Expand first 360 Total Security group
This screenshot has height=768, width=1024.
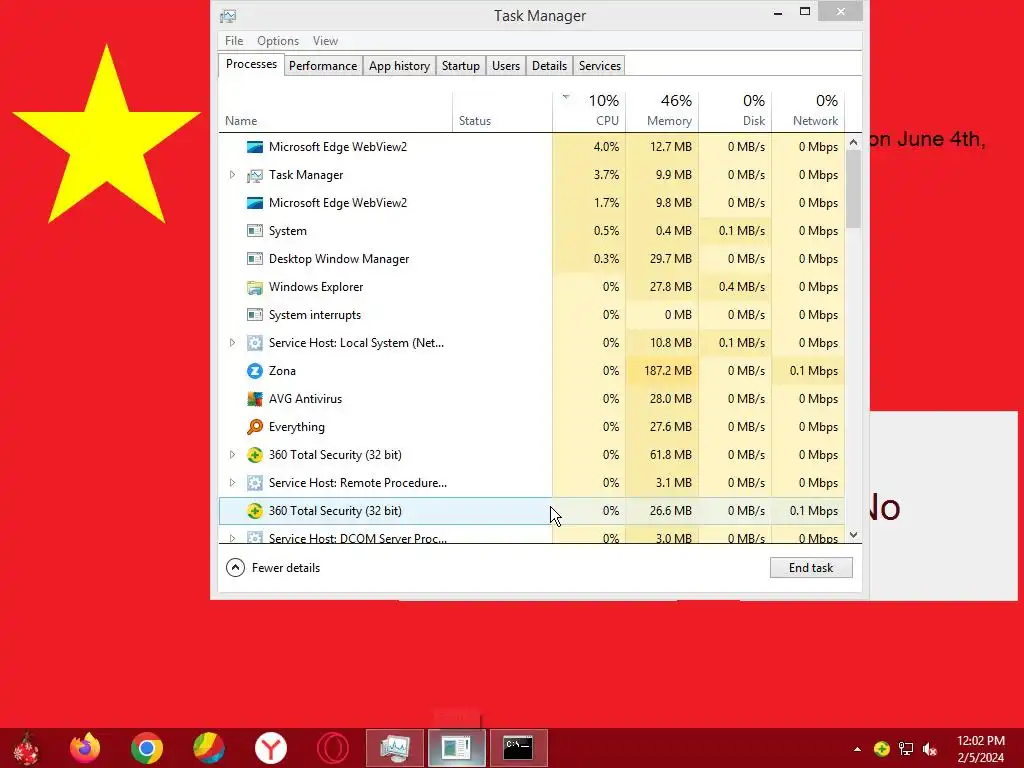coord(232,455)
